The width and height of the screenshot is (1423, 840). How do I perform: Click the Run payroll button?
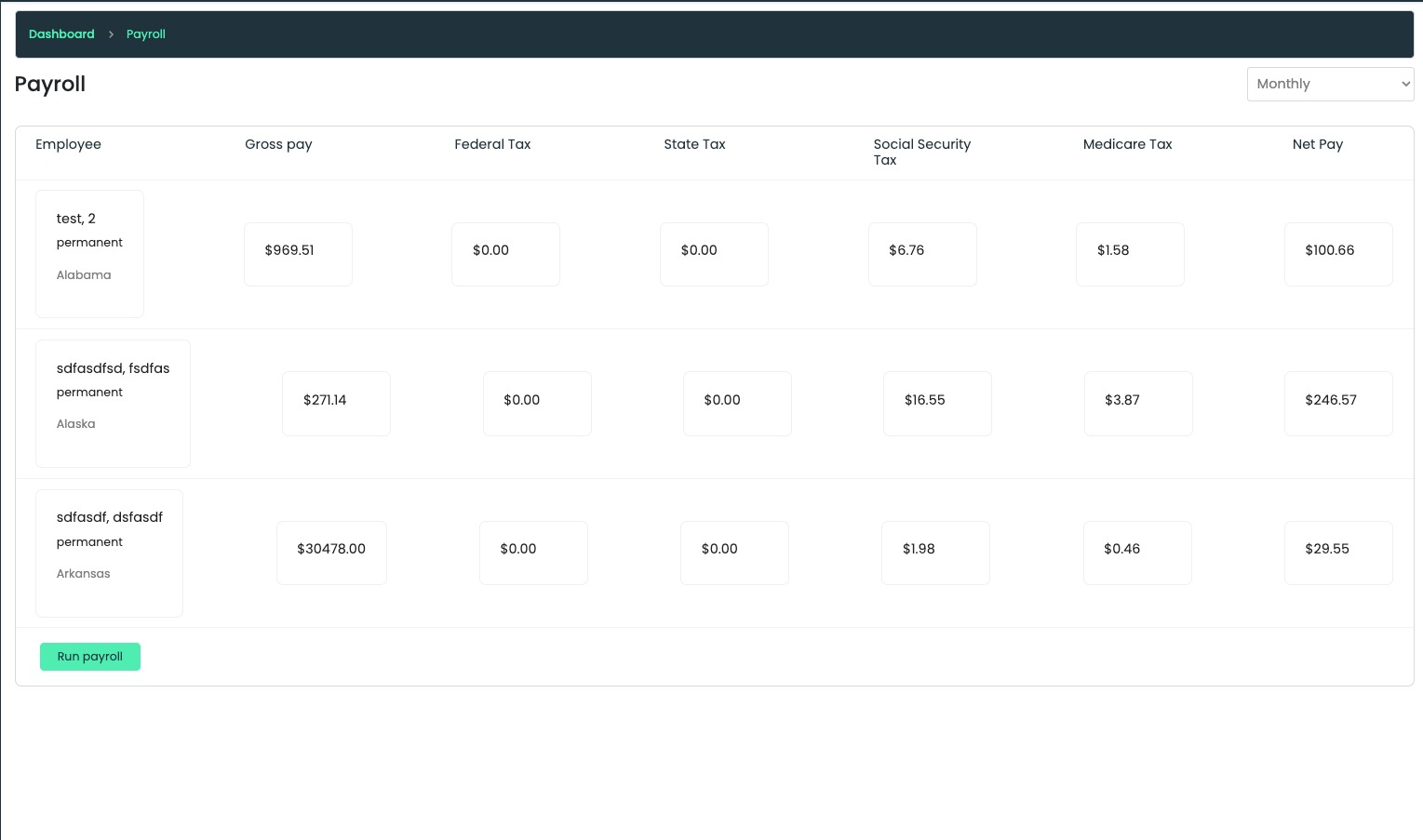point(89,656)
